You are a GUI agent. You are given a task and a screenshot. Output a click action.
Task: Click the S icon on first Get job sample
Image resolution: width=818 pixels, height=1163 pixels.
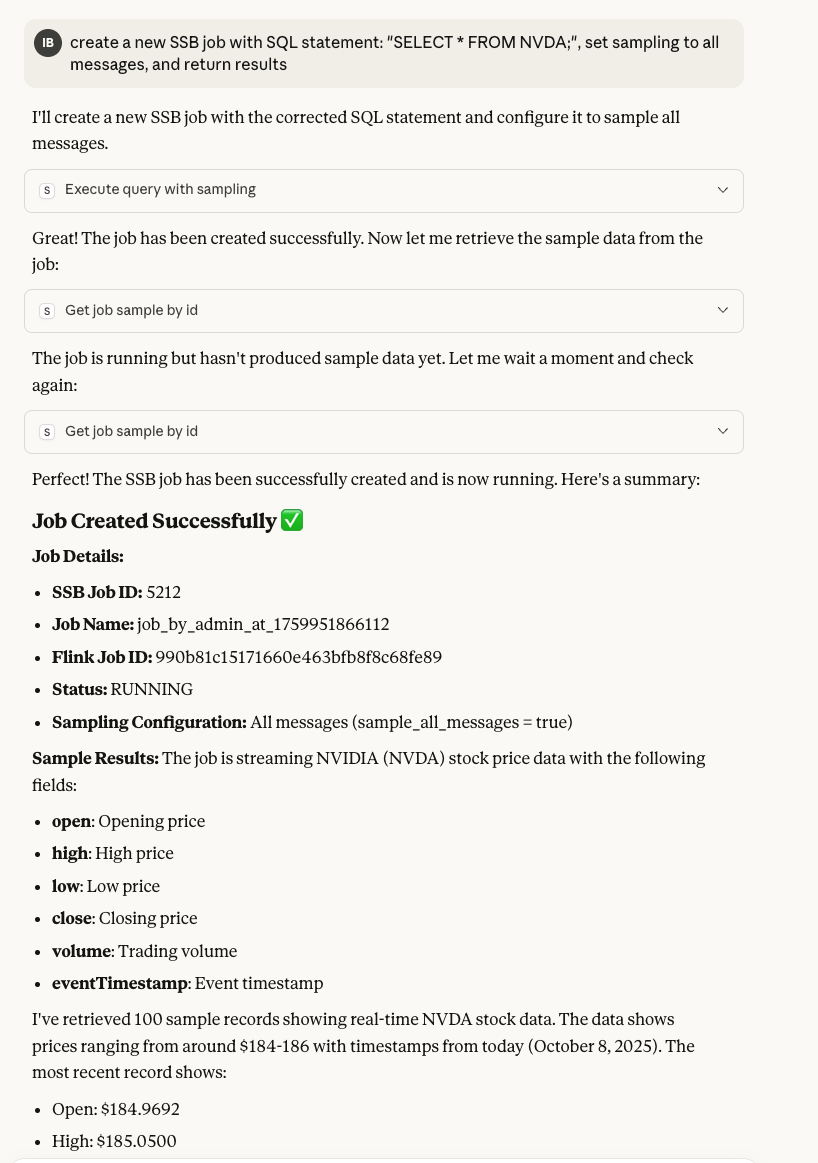click(x=47, y=311)
